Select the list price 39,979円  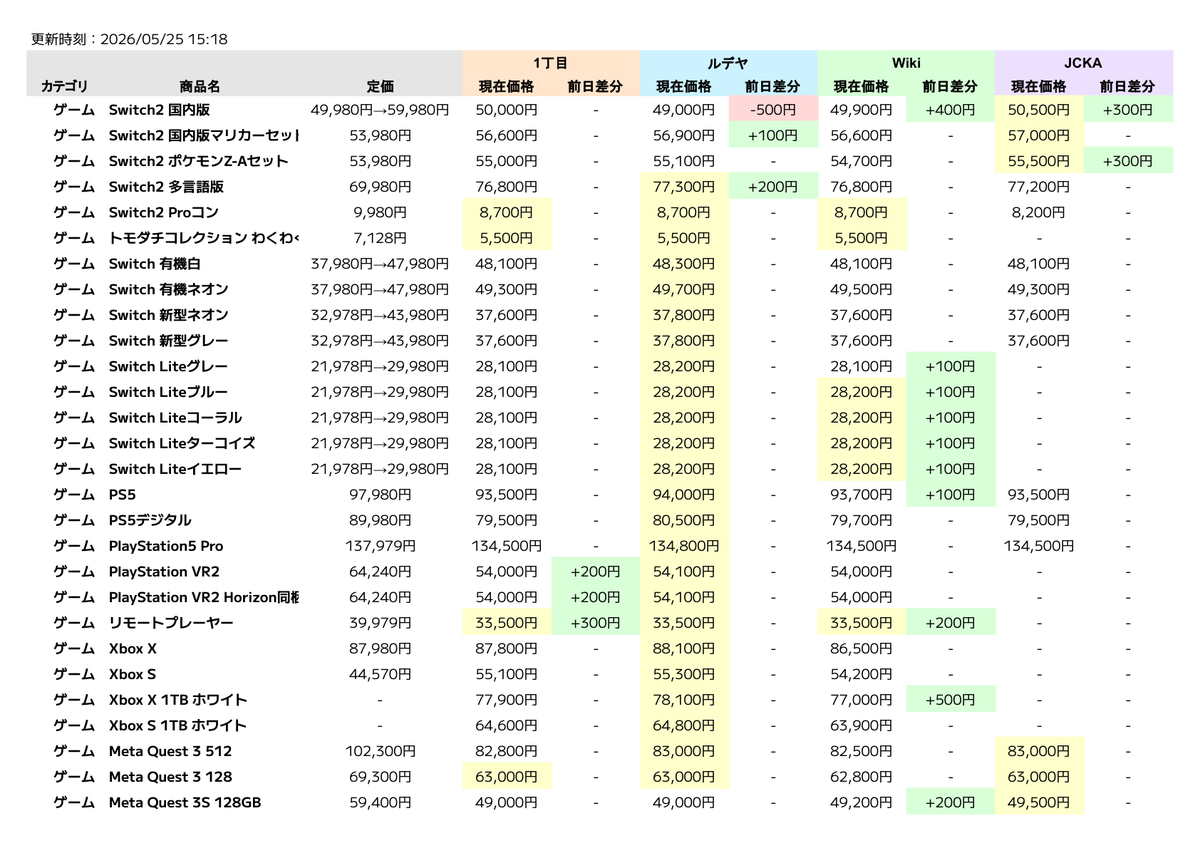pos(380,623)
